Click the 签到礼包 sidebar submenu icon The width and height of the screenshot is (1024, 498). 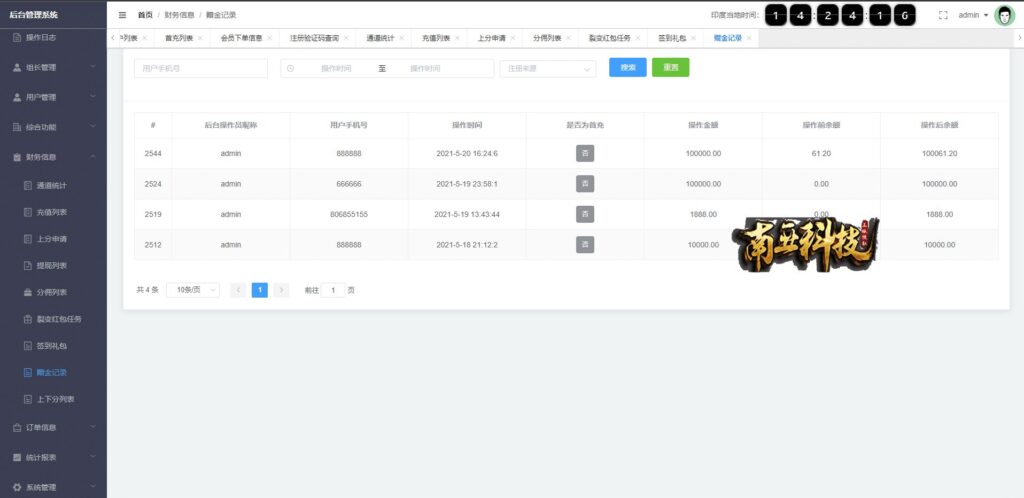[27, 345]
